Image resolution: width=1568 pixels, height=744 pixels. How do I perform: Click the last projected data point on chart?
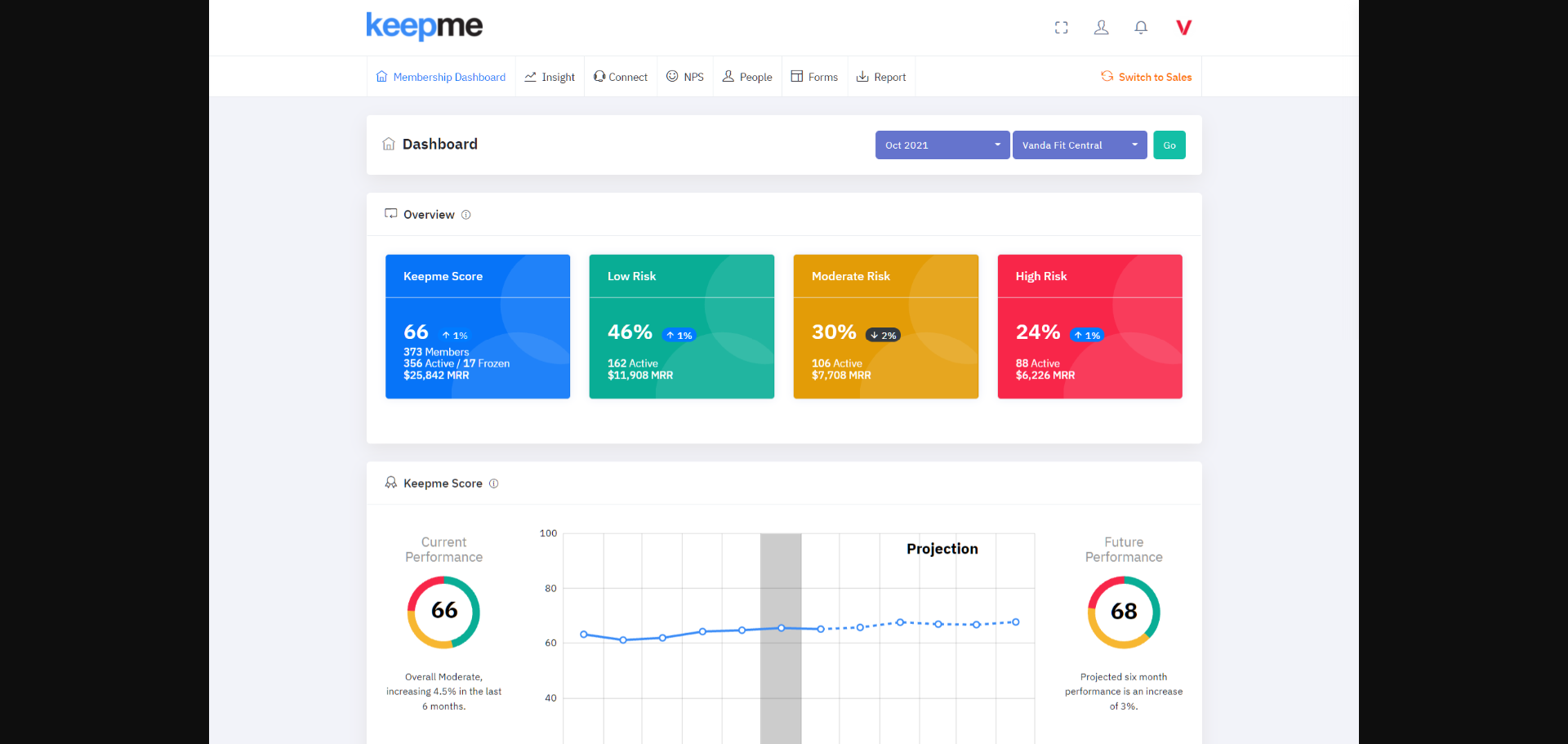coord(1015,622)
